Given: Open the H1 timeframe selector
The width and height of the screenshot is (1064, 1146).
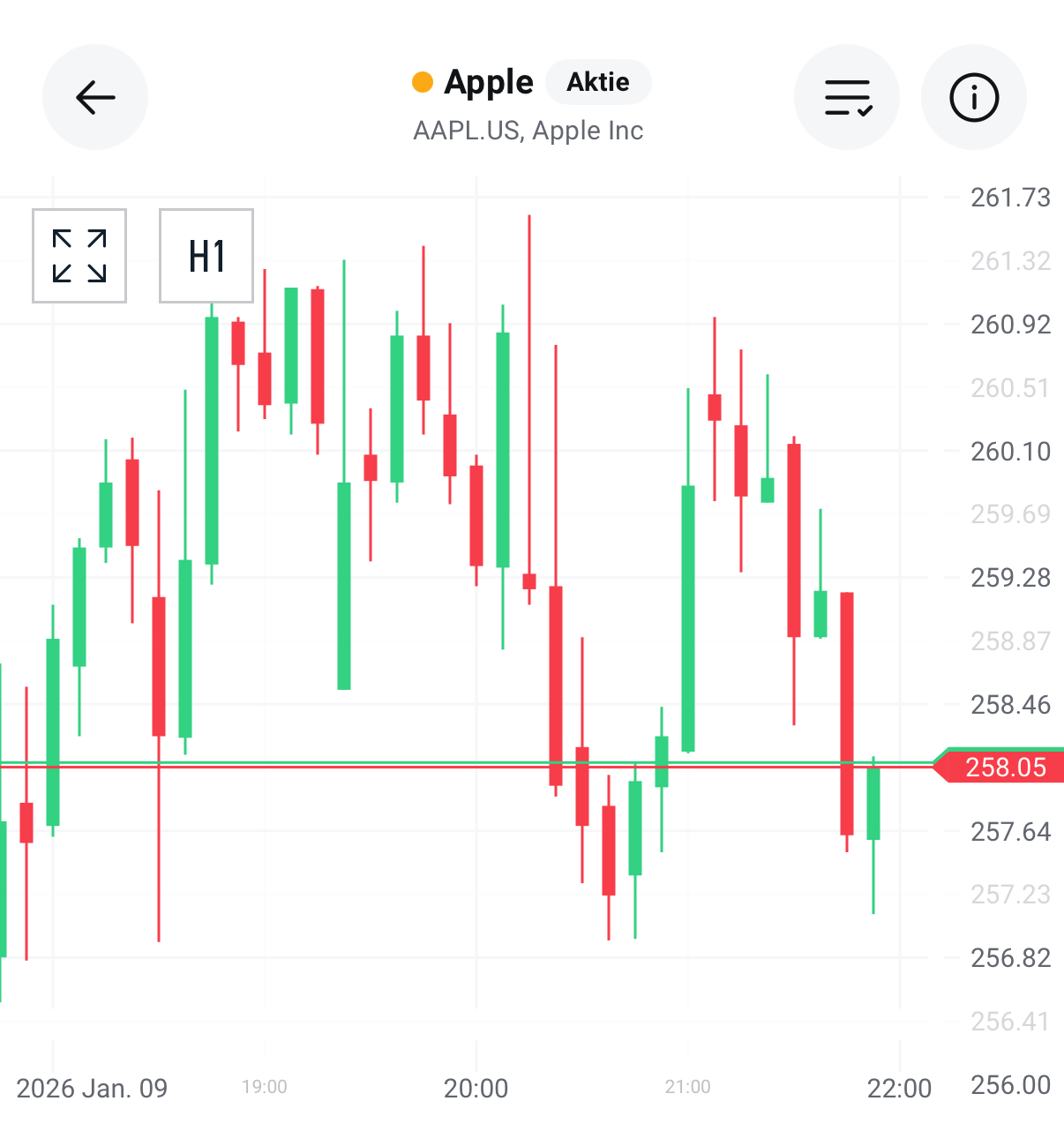Looking at the screenshot, I should (x=206, y=256).
